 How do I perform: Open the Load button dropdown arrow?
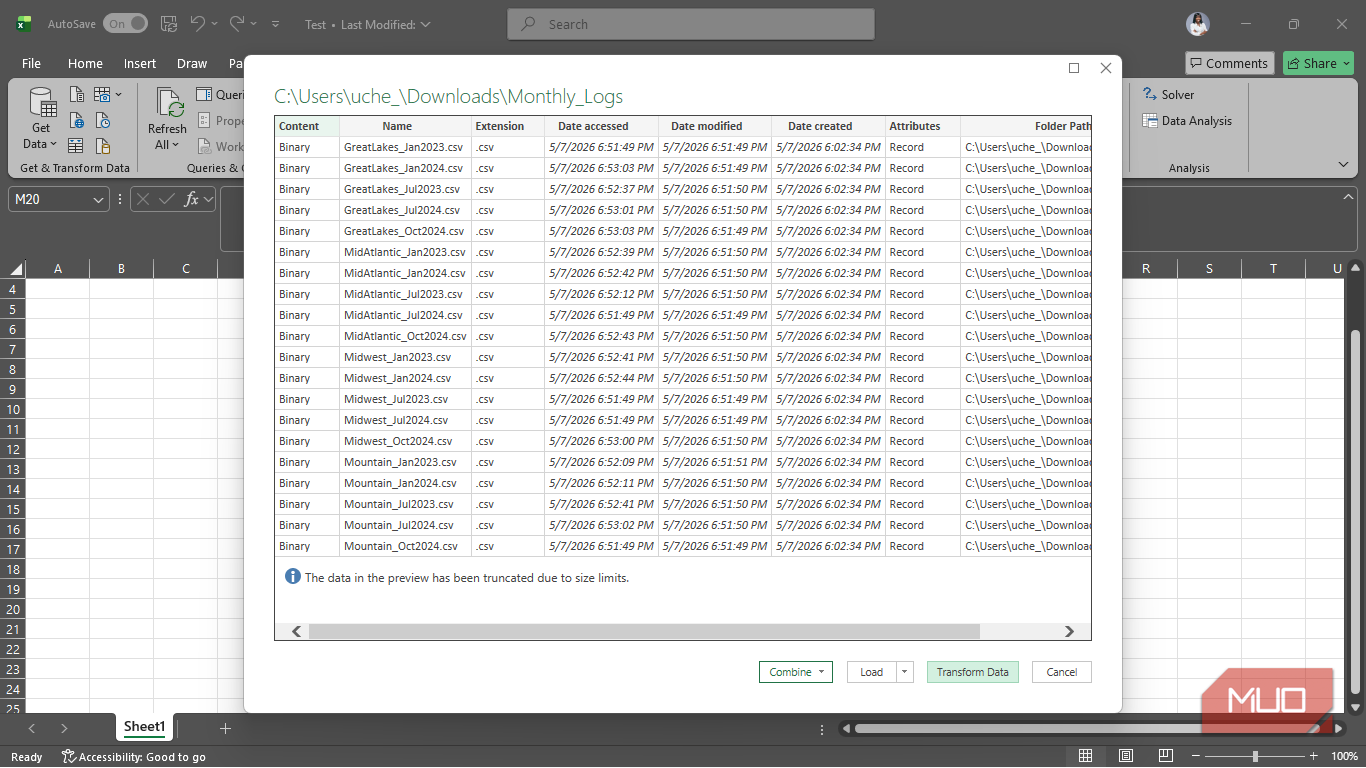tap(905, 672)
